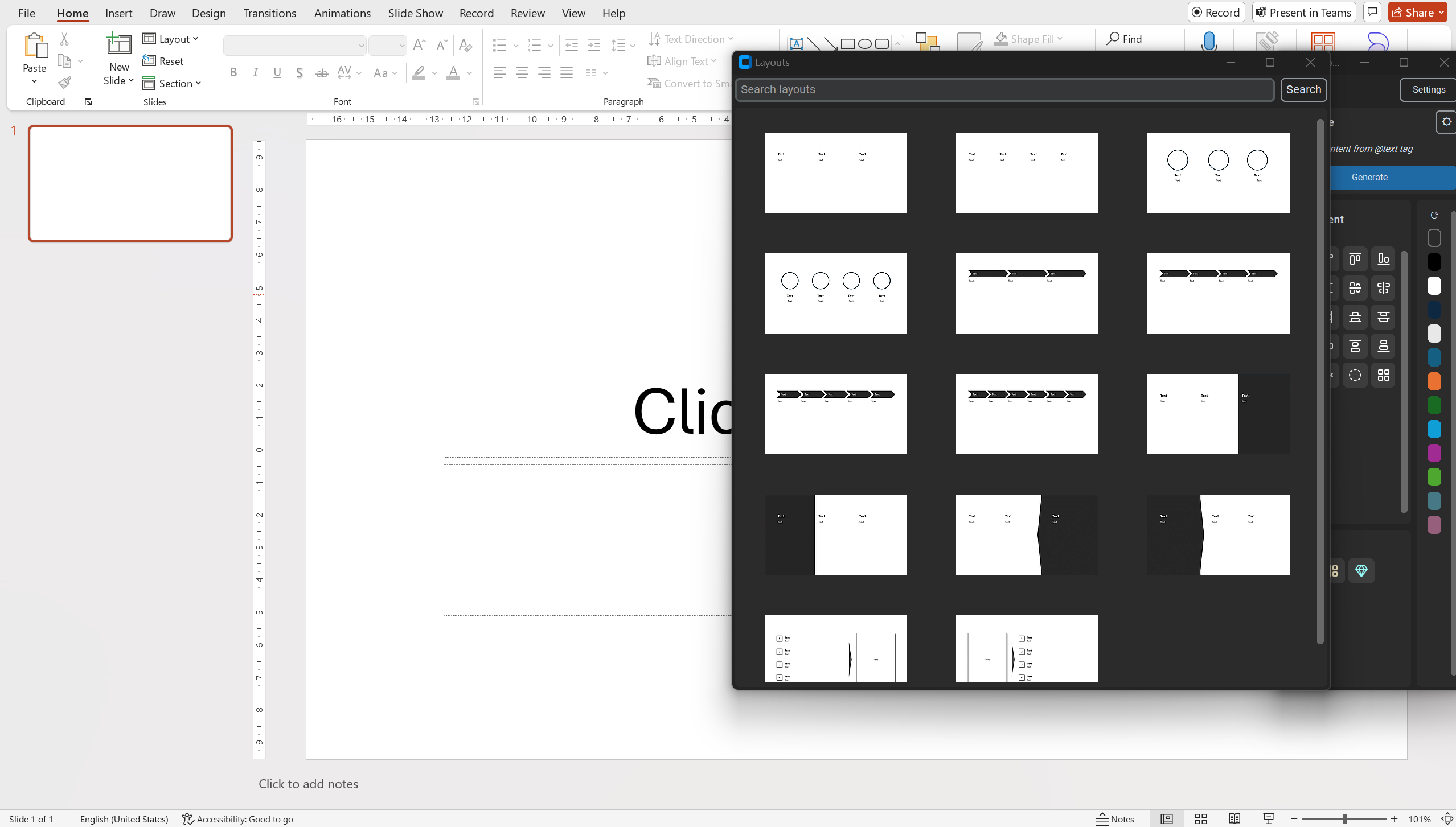This screenshot has width=1456, height=827.
Task: Click the Increase Font Size icon
Action: click(419, 45)
